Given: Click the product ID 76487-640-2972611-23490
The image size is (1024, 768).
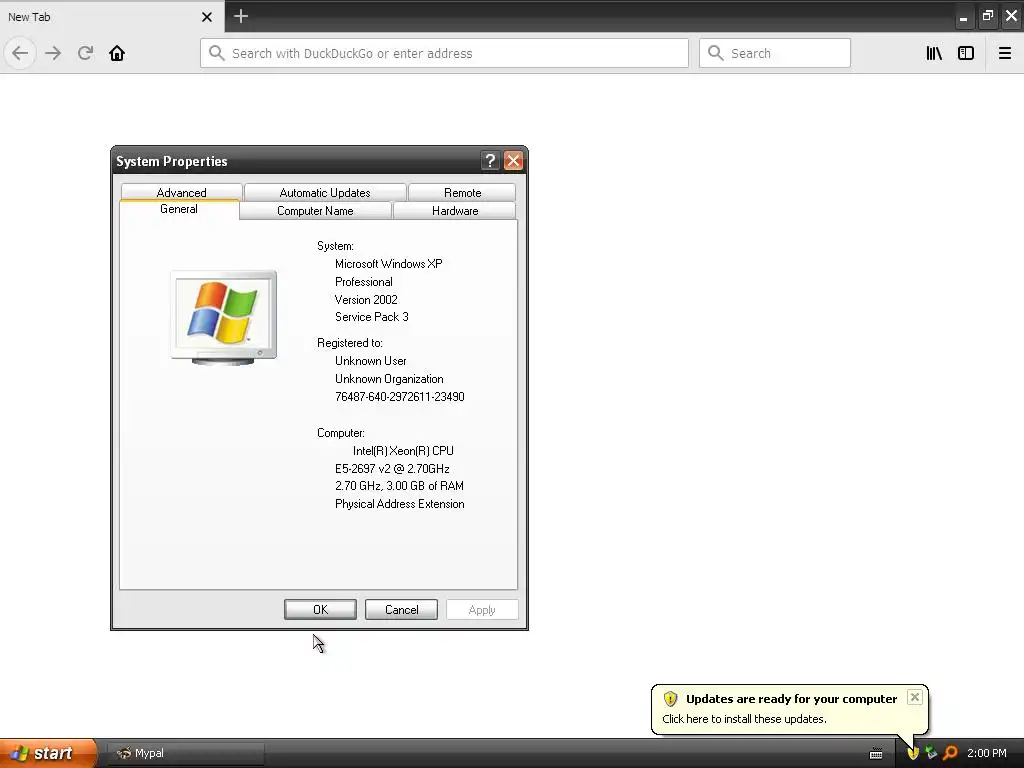Looking at the screenshot, I should 400,396.
